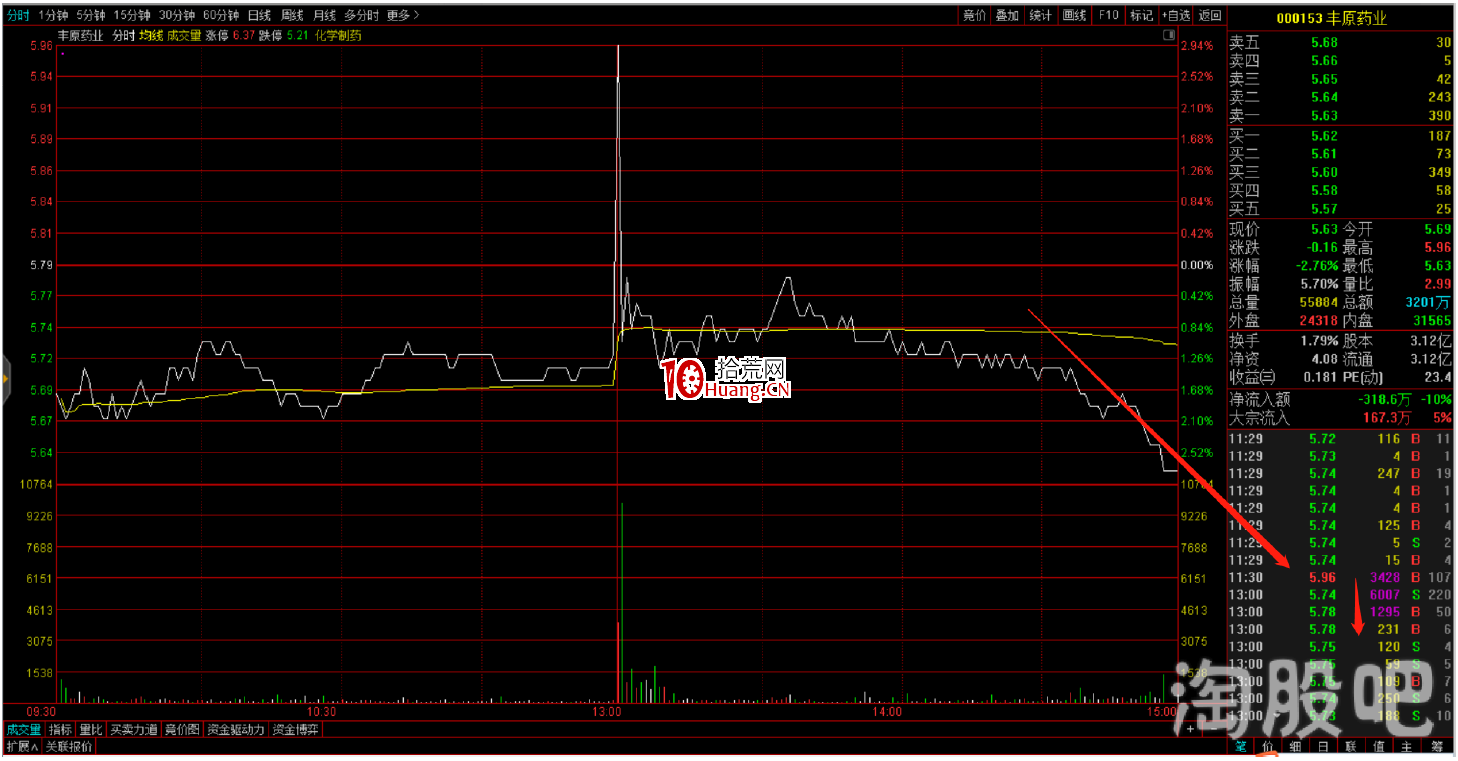
Task: Open the 周线 weekly chart
Action: coord(291,15)
